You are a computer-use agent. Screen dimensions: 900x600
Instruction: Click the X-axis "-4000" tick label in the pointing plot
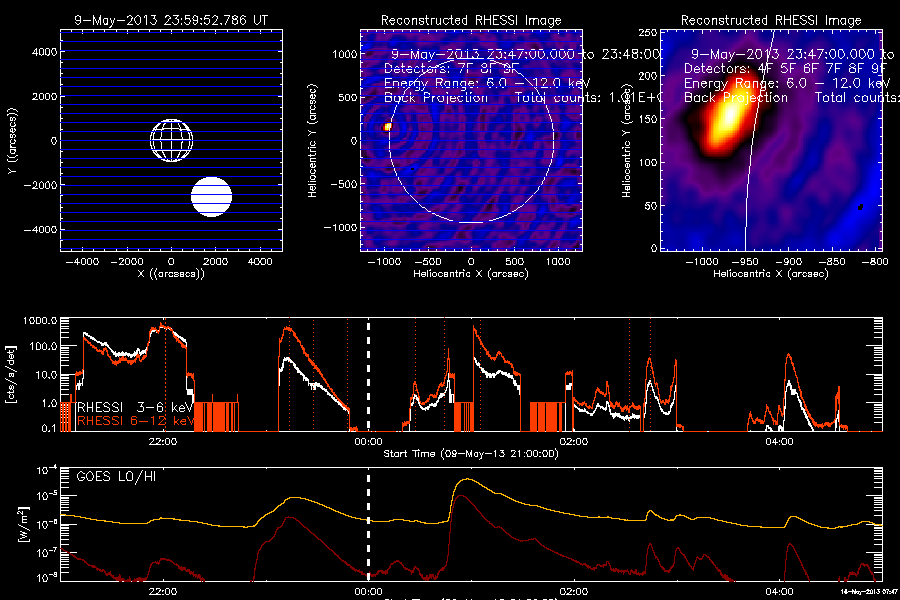[x=82, y=262]
